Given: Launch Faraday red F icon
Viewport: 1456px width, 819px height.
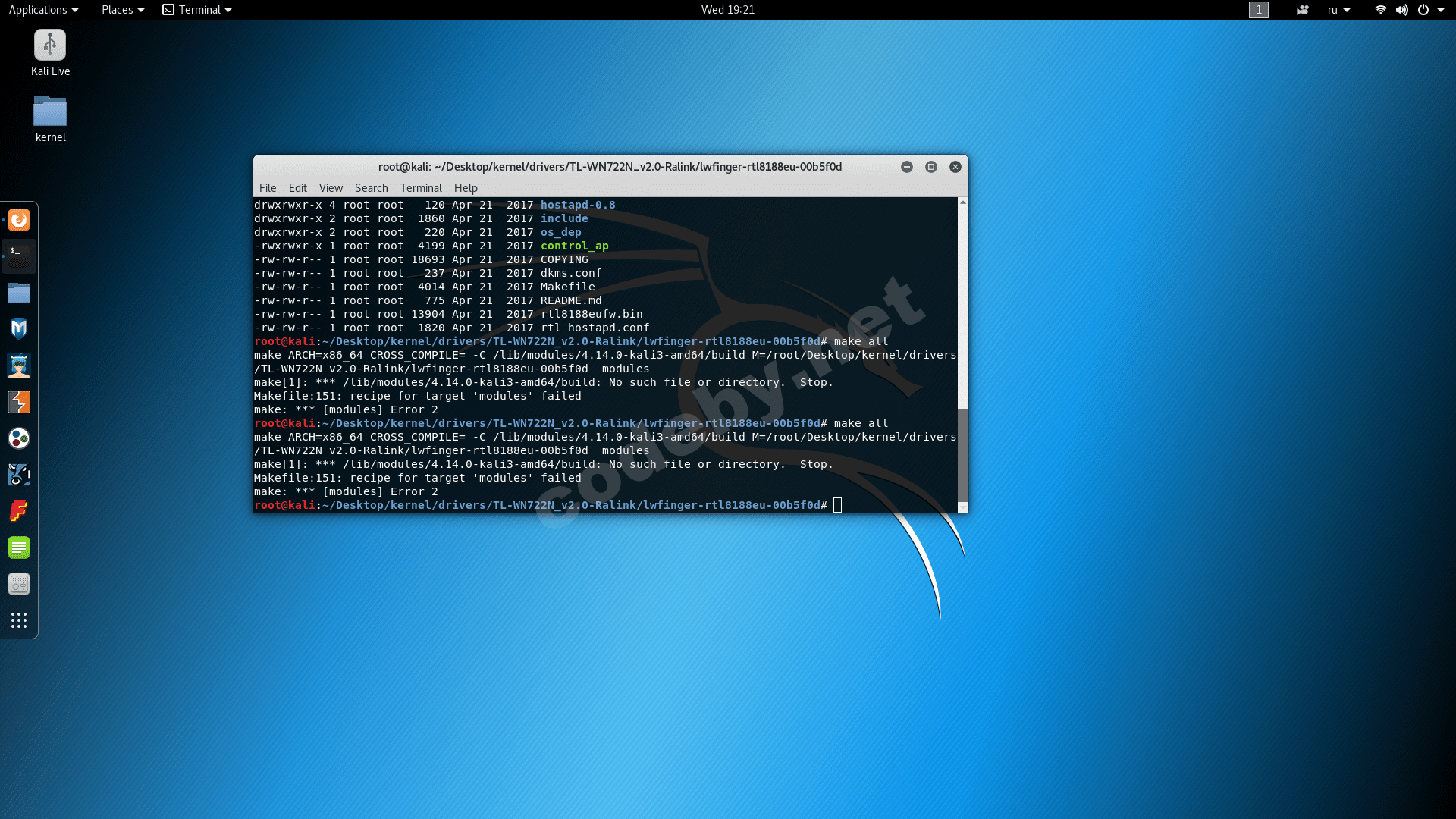Looking at the screenshot, I should tap(19, 511).
